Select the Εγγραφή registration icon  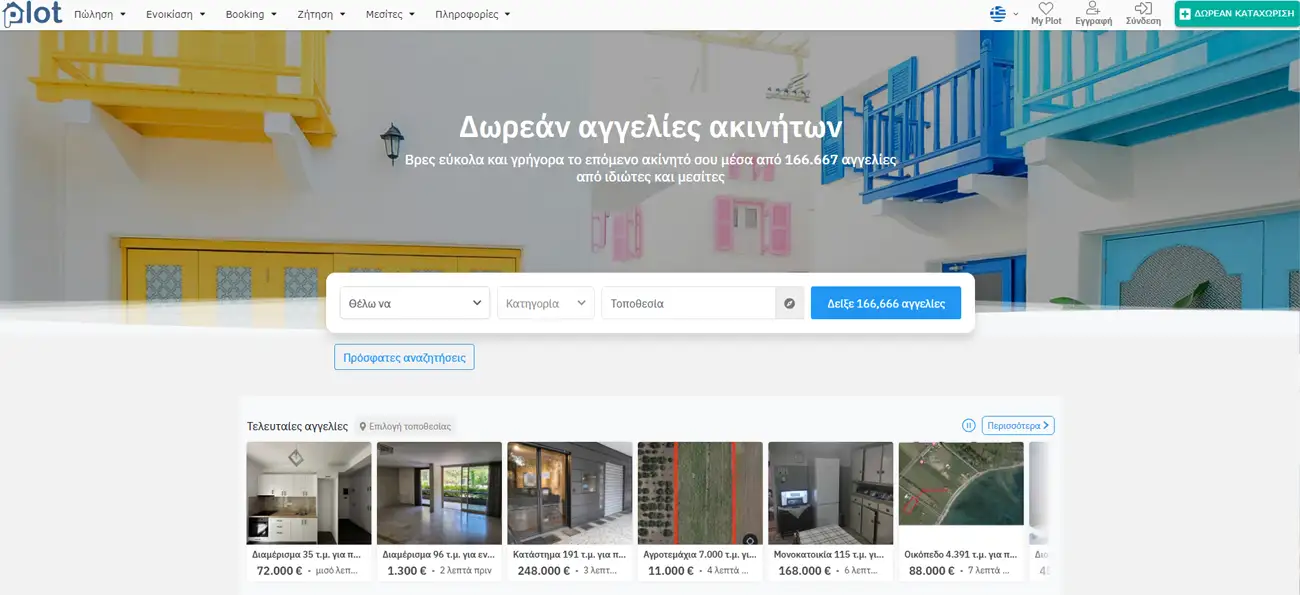pos(1092,11)
